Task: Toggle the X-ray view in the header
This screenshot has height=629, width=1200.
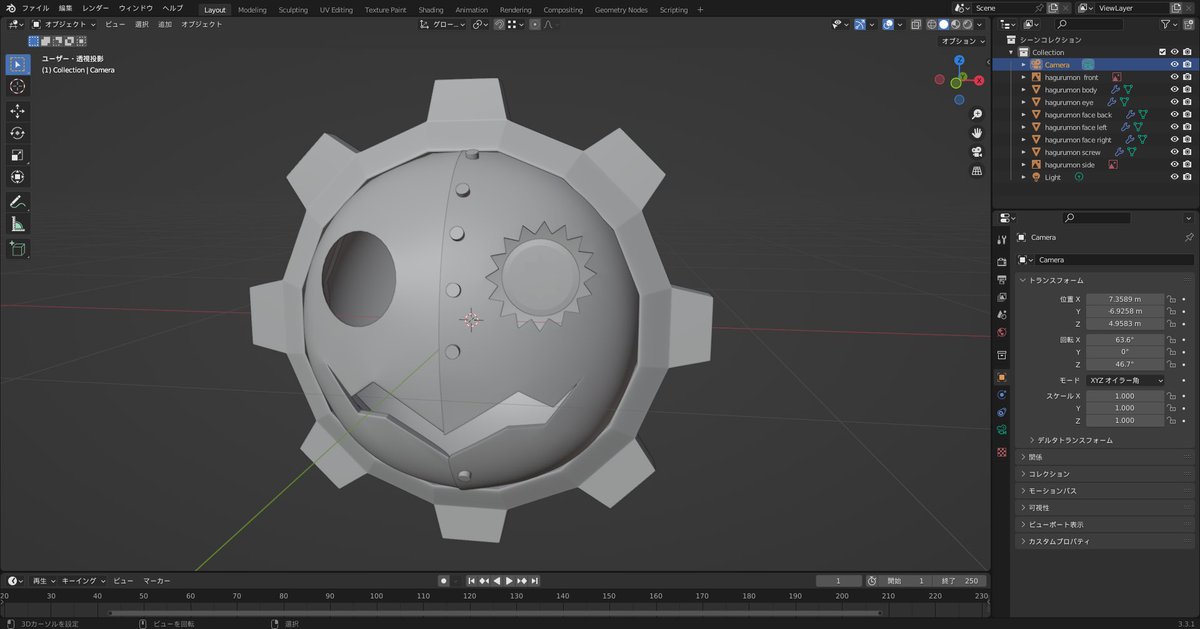Action: point(918,24)
